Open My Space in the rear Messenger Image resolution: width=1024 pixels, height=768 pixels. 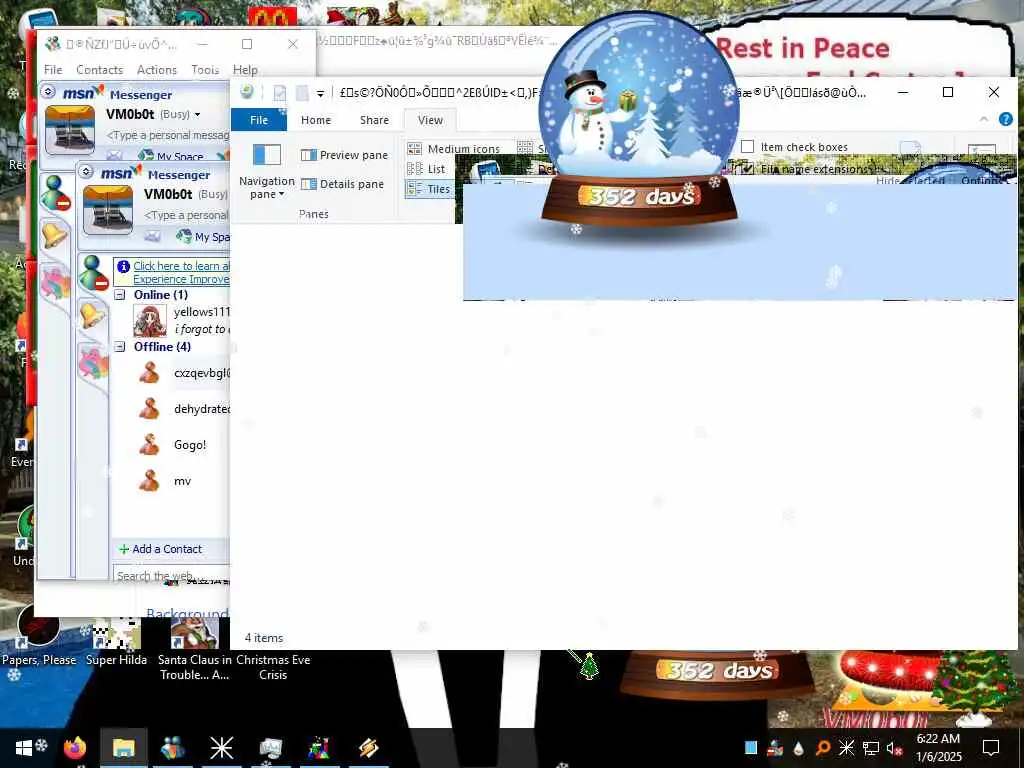(x=172, y=156)
